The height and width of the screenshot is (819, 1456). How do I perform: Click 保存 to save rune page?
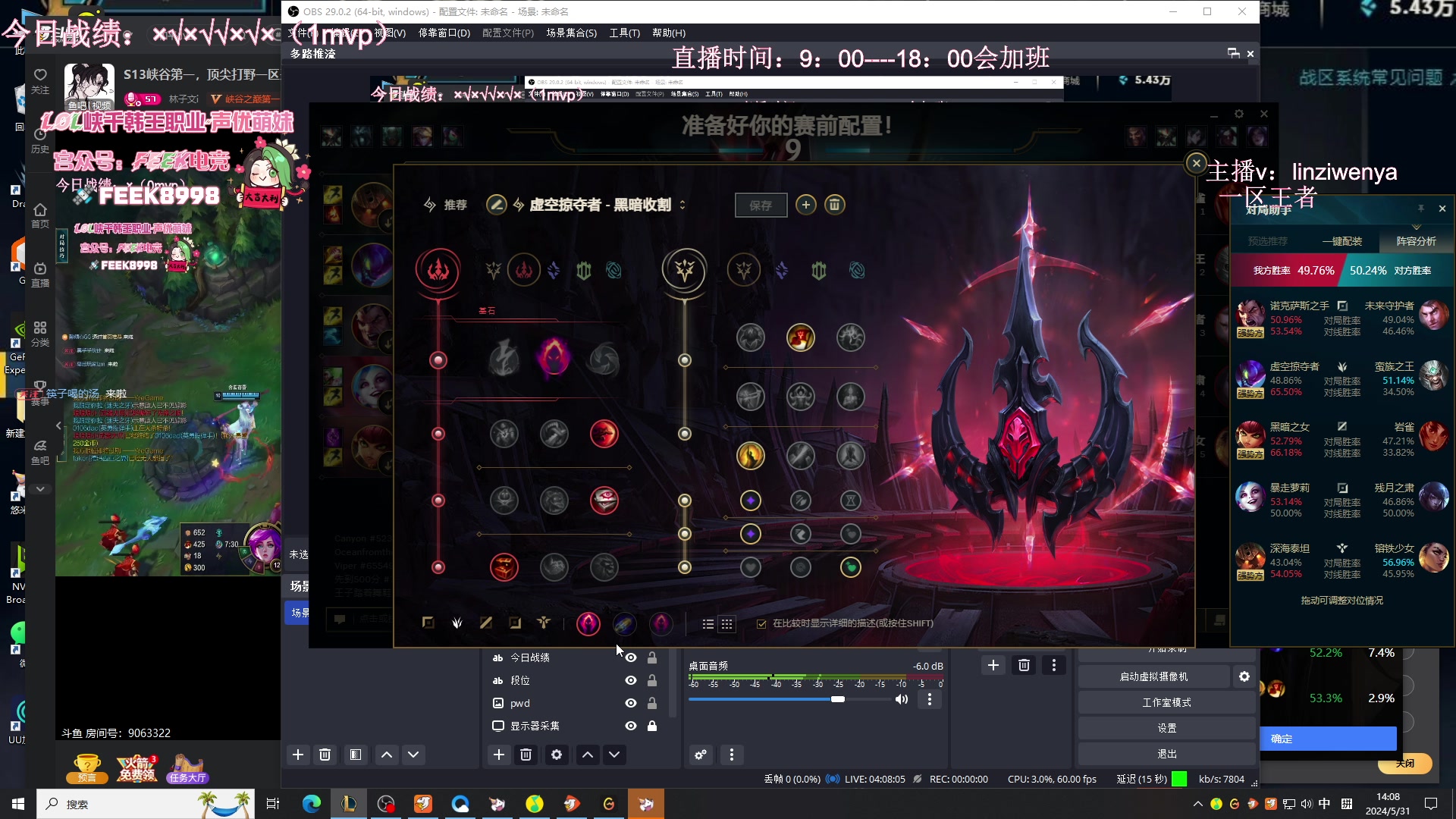[x=761, y=205]
